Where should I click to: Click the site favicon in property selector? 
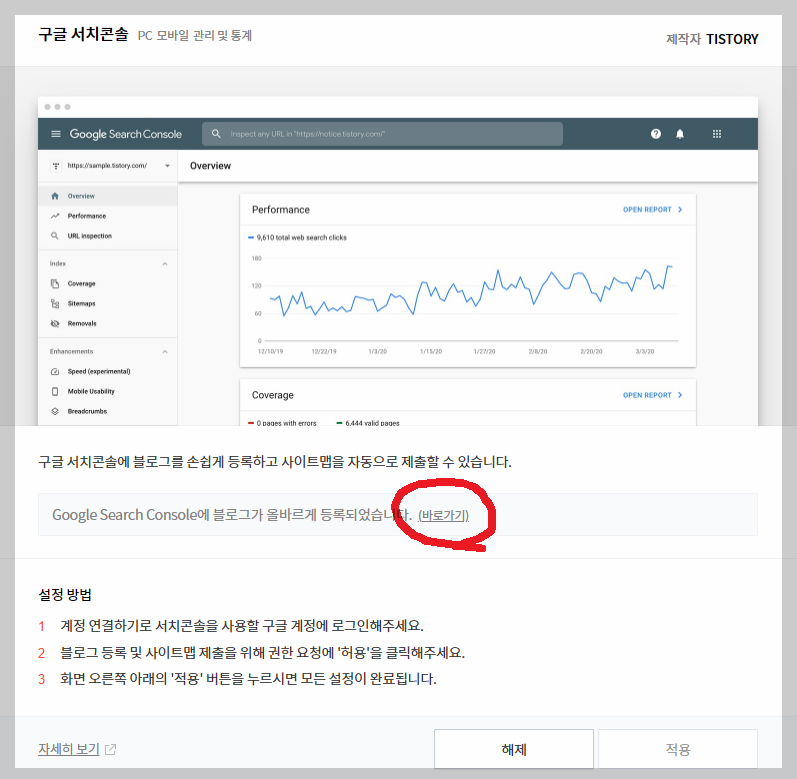56,166
